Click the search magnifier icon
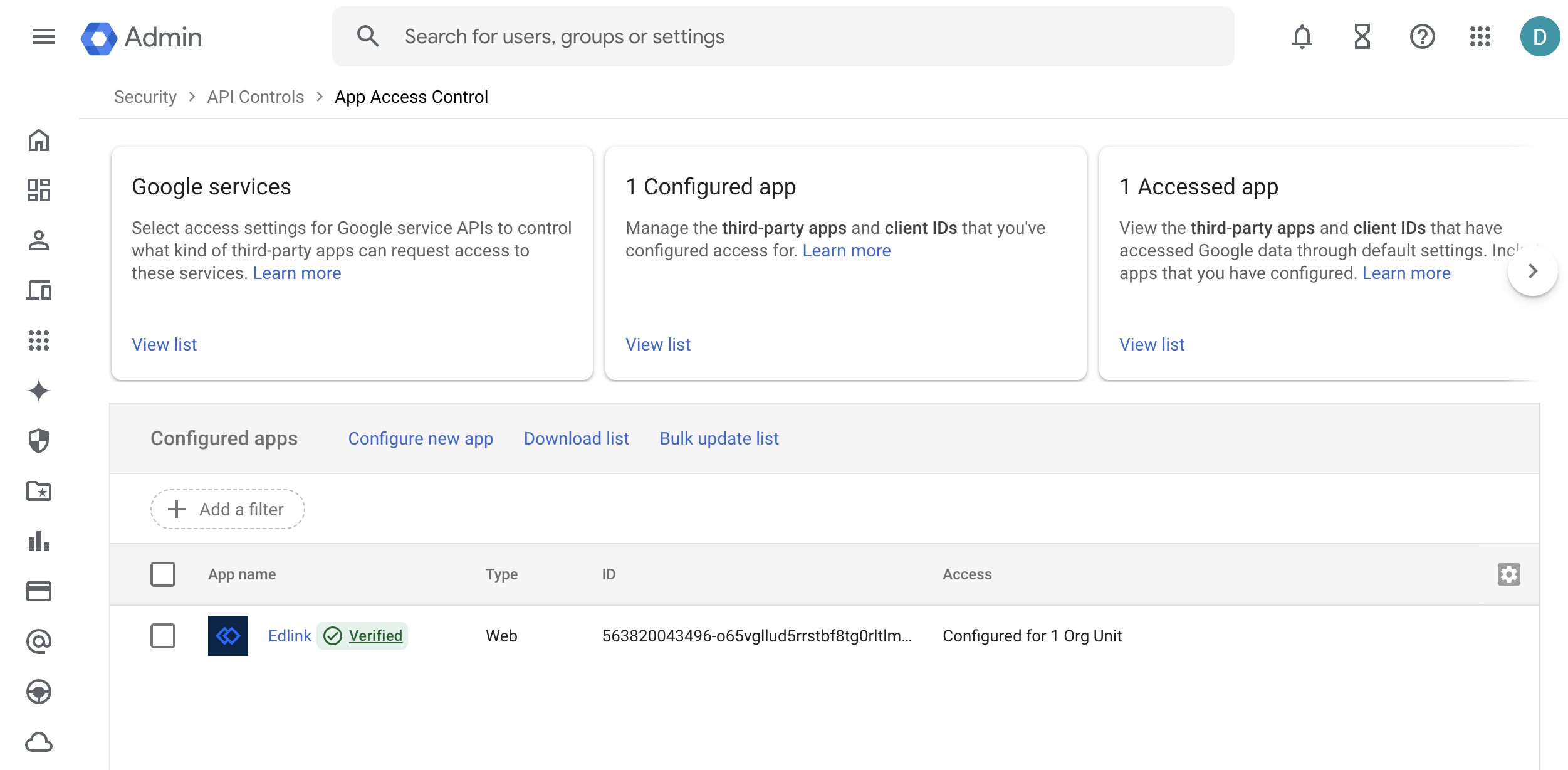The width and height of the screenshot is (1568, 770). [x=368, y=36]
